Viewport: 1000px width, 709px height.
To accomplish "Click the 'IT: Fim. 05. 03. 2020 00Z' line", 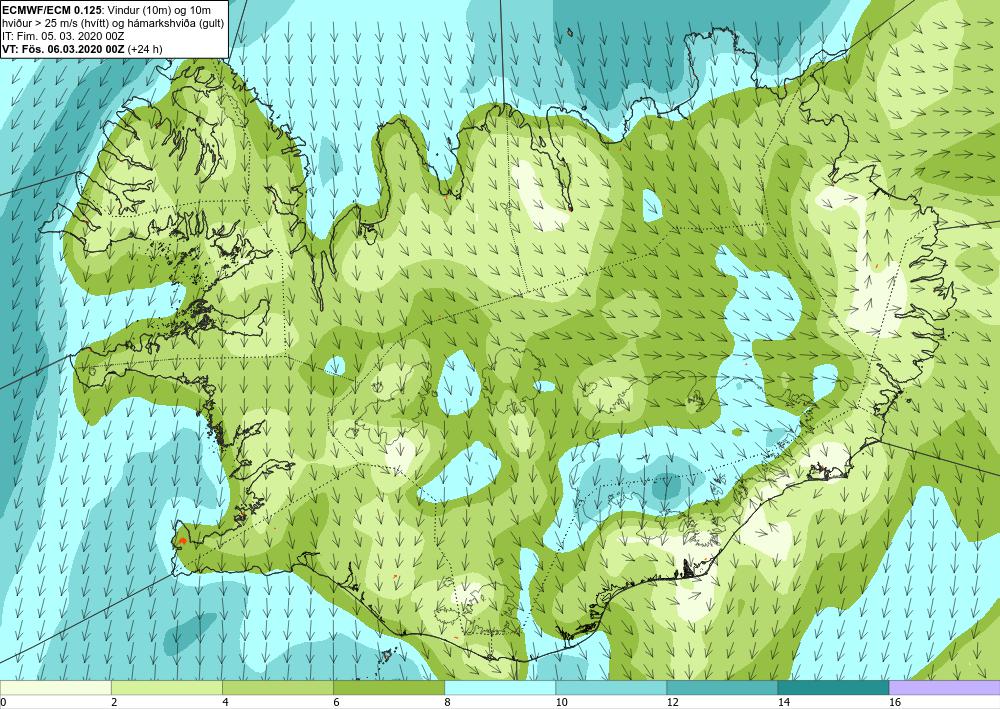I will pyautogui.click(x=64, y=36).
